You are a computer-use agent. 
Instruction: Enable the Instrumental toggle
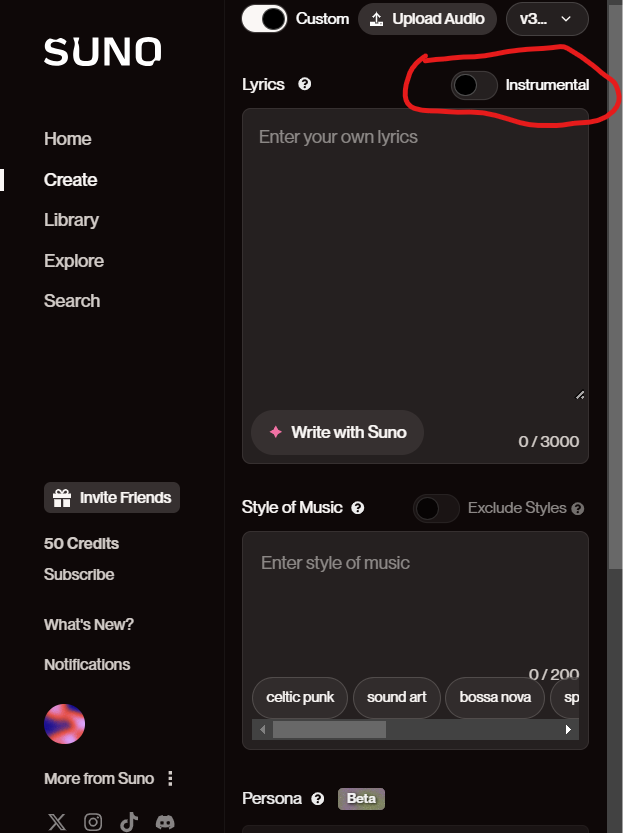474,85
